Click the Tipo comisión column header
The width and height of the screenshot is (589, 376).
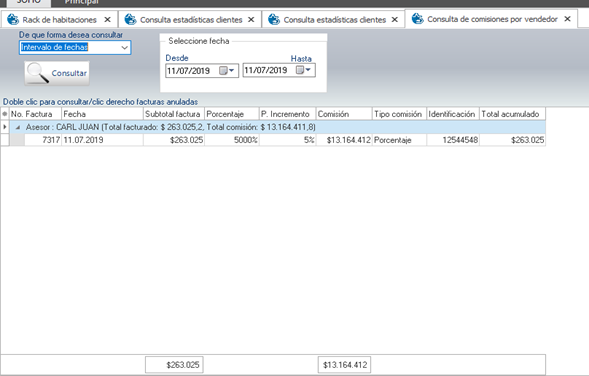[x=399, y=114]
